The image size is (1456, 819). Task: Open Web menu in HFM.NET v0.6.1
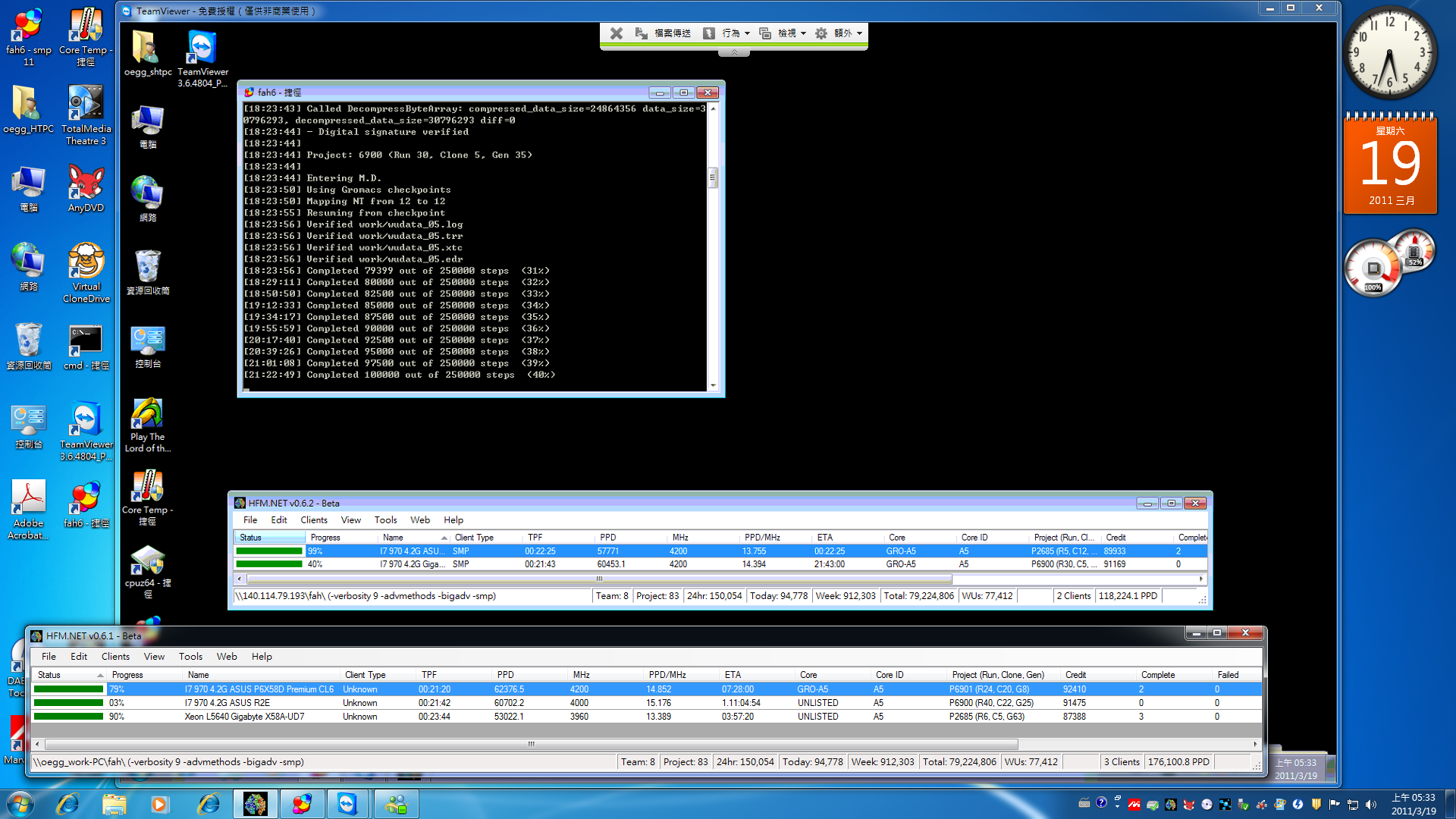coord(227,657)
